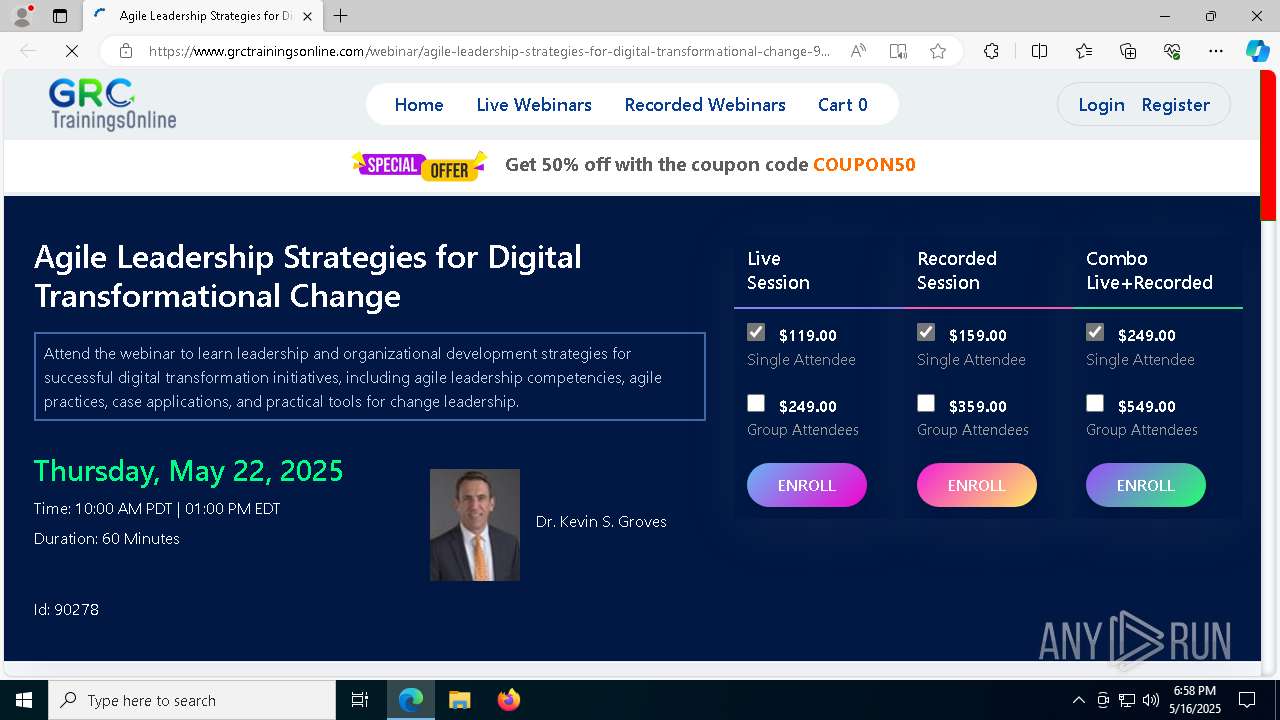
Task: View the Cart 0 page
Action: (x=843, y=105)
